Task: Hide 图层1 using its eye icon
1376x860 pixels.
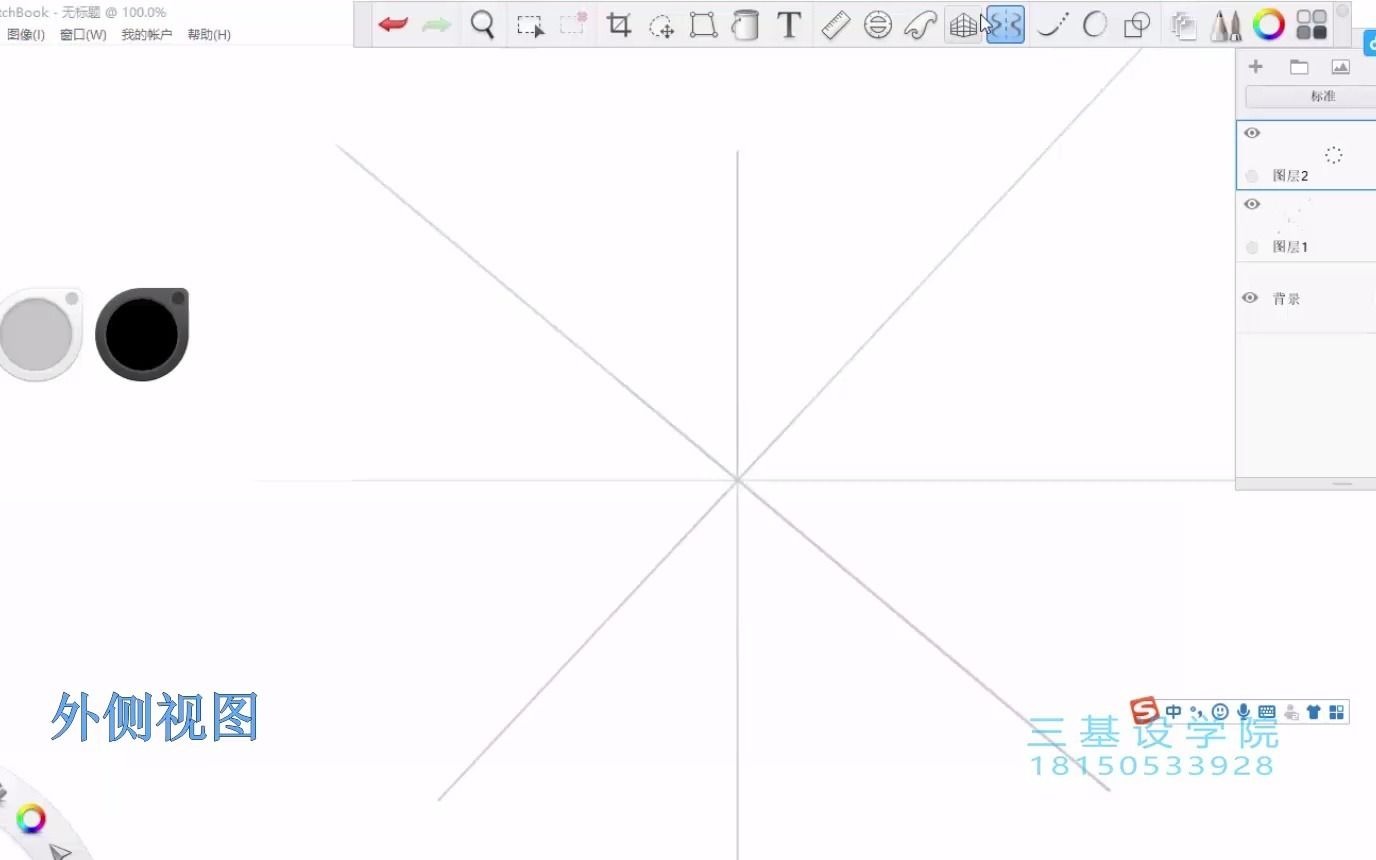Action: click(1252, 204)
